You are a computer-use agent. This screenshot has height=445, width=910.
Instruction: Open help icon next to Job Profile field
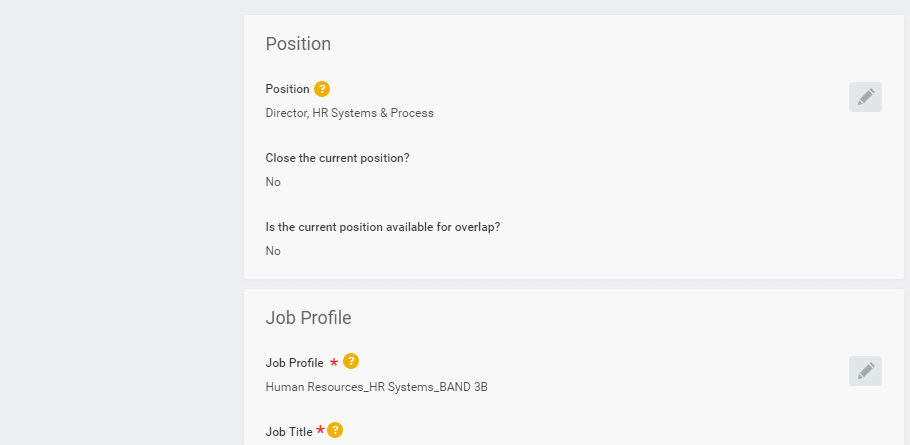351,361
